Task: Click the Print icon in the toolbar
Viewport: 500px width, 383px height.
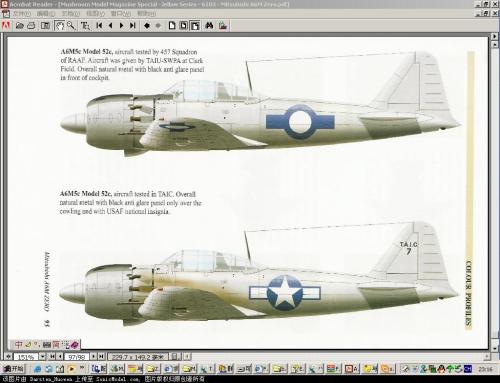Action: [x=31, y=25]
